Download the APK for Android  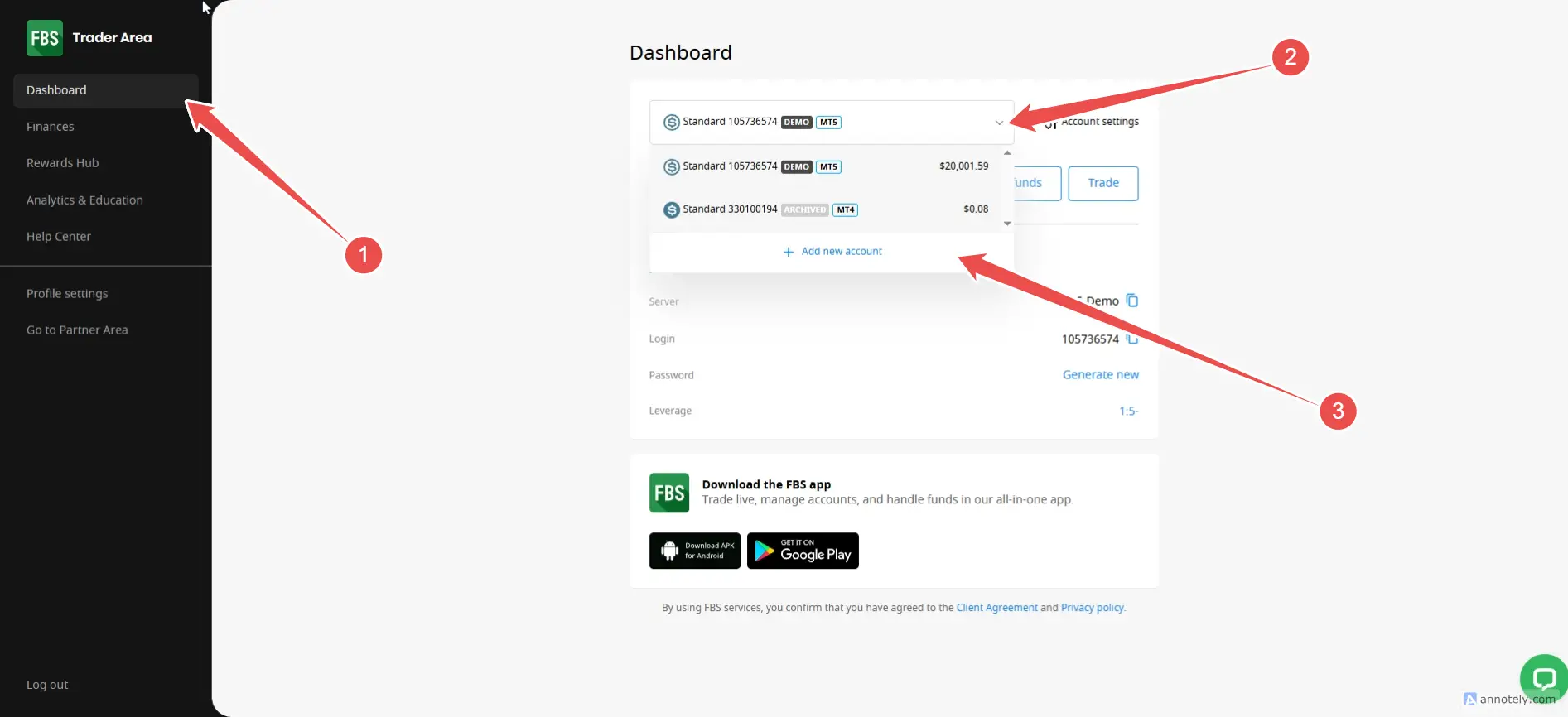click(695, 551)
